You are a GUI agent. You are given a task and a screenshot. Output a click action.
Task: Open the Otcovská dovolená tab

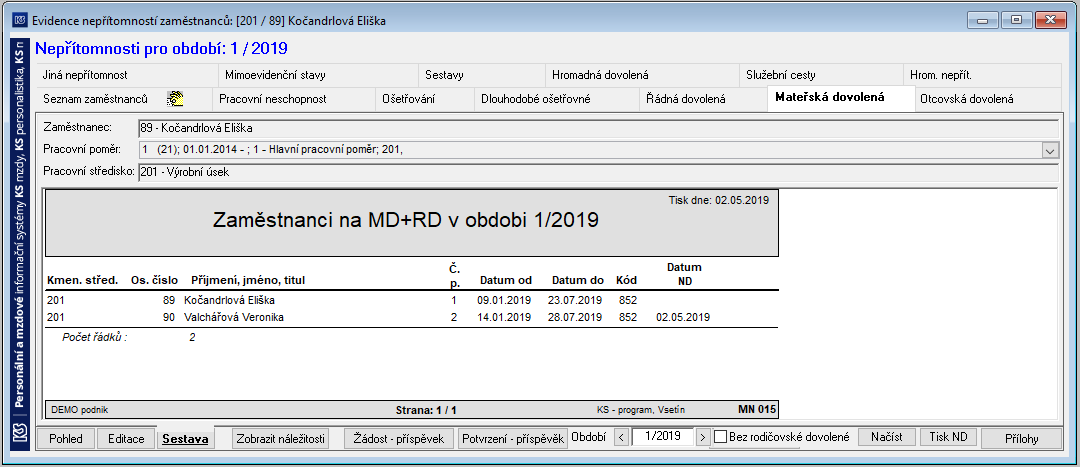[987, 99]
